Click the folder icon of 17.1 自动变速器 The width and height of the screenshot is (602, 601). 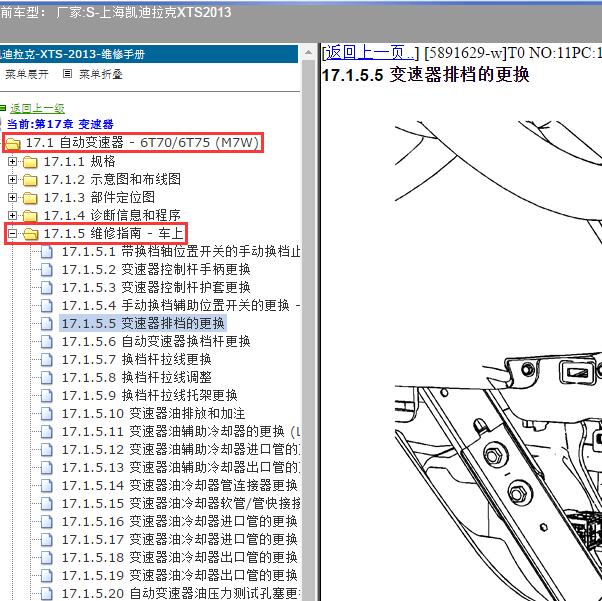tap(12, 143)
